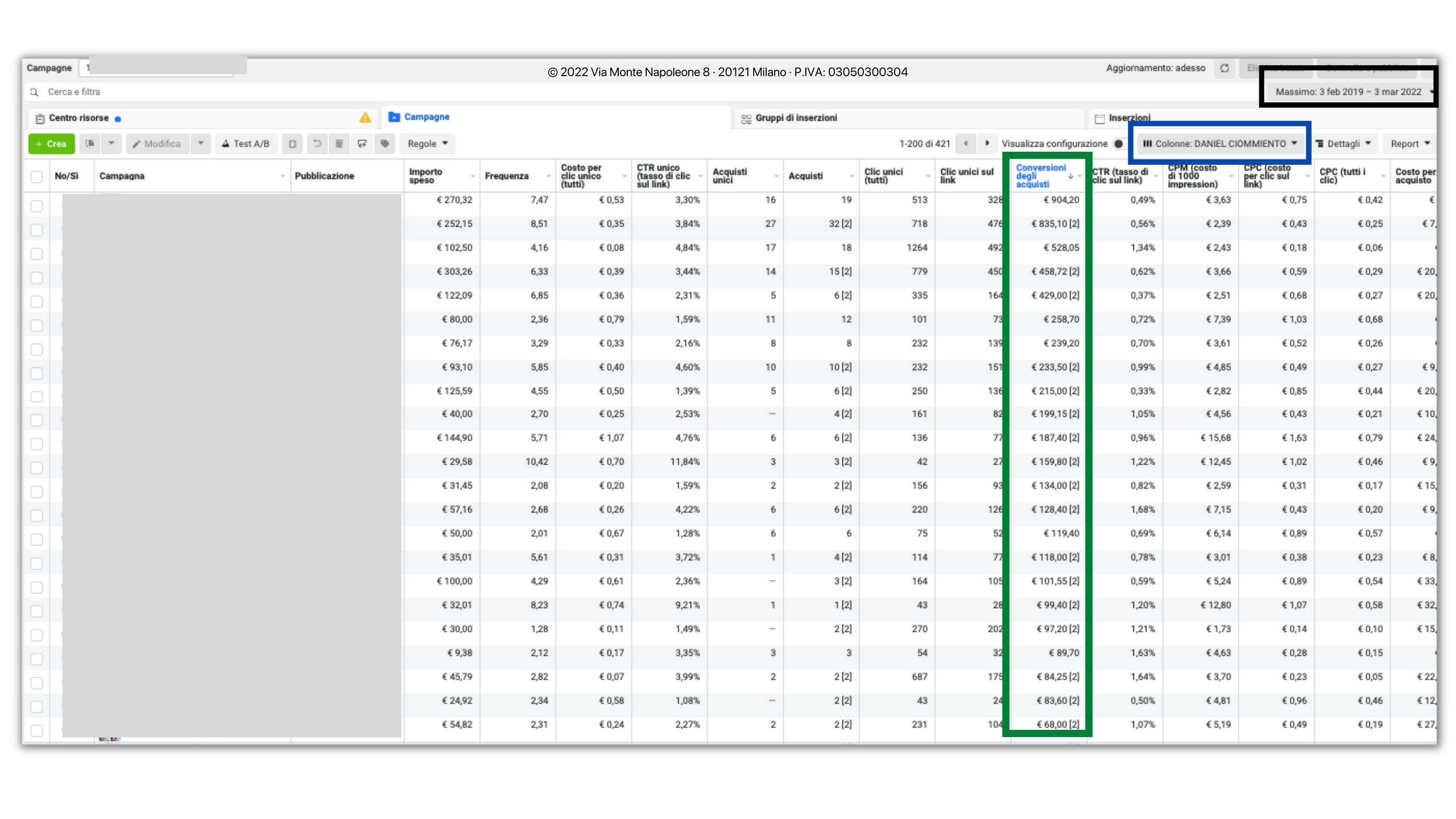Click the duplicate campaign icon
Viewport: 1456px width, 819px height.
(x=90, y=144)
